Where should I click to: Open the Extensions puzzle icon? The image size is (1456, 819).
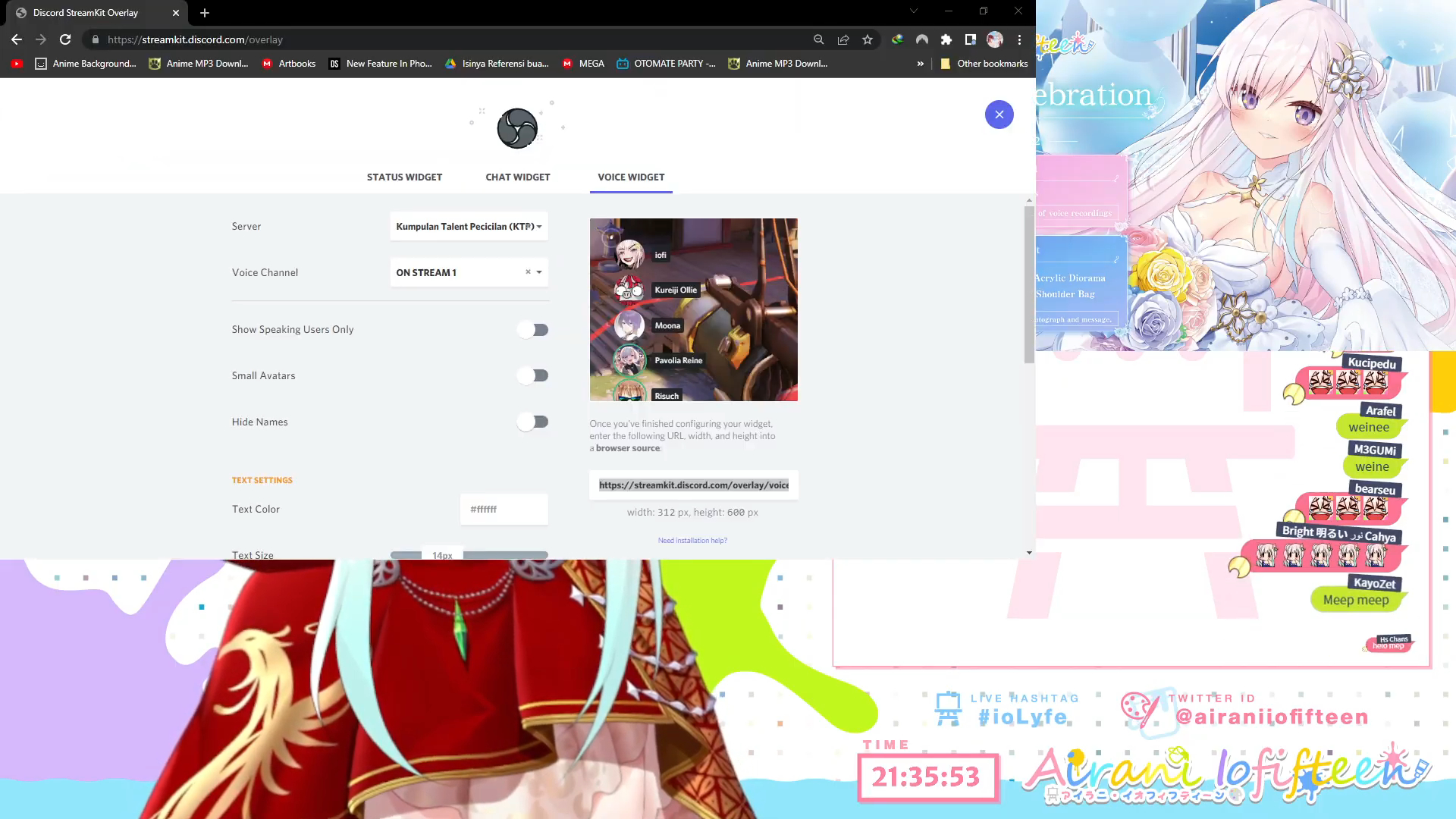click(x=946, y=39)
